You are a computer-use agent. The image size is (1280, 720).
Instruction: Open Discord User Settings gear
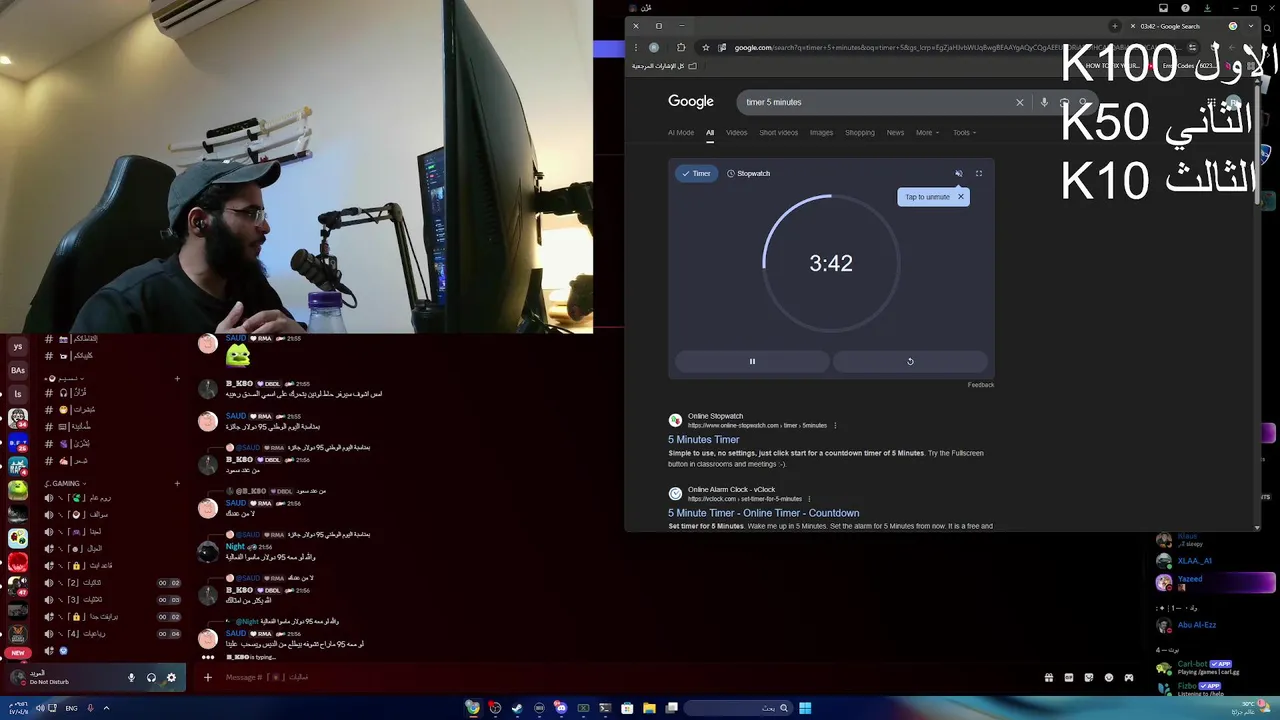tap(171, 677)
